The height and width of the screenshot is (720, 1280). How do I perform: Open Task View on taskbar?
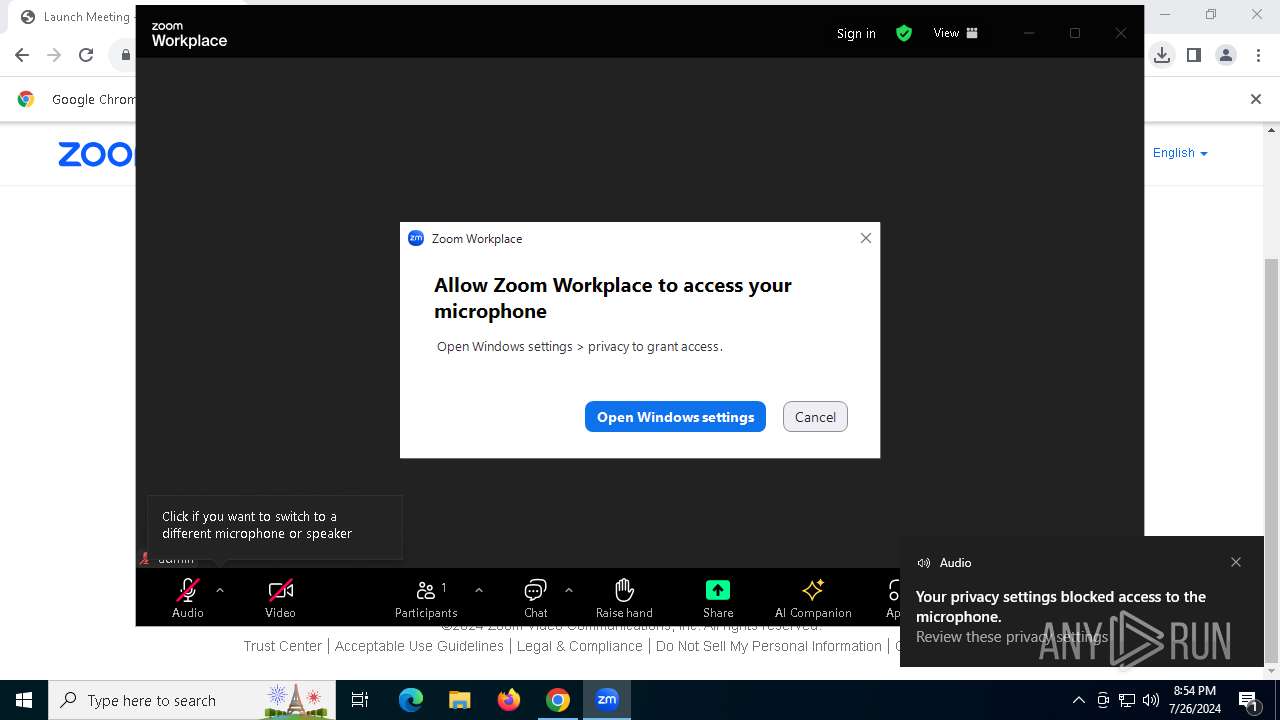360,700
